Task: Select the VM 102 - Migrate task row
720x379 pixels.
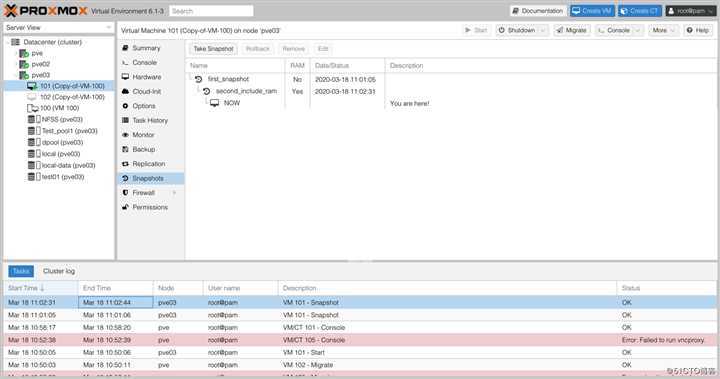Action: point(360,365)
